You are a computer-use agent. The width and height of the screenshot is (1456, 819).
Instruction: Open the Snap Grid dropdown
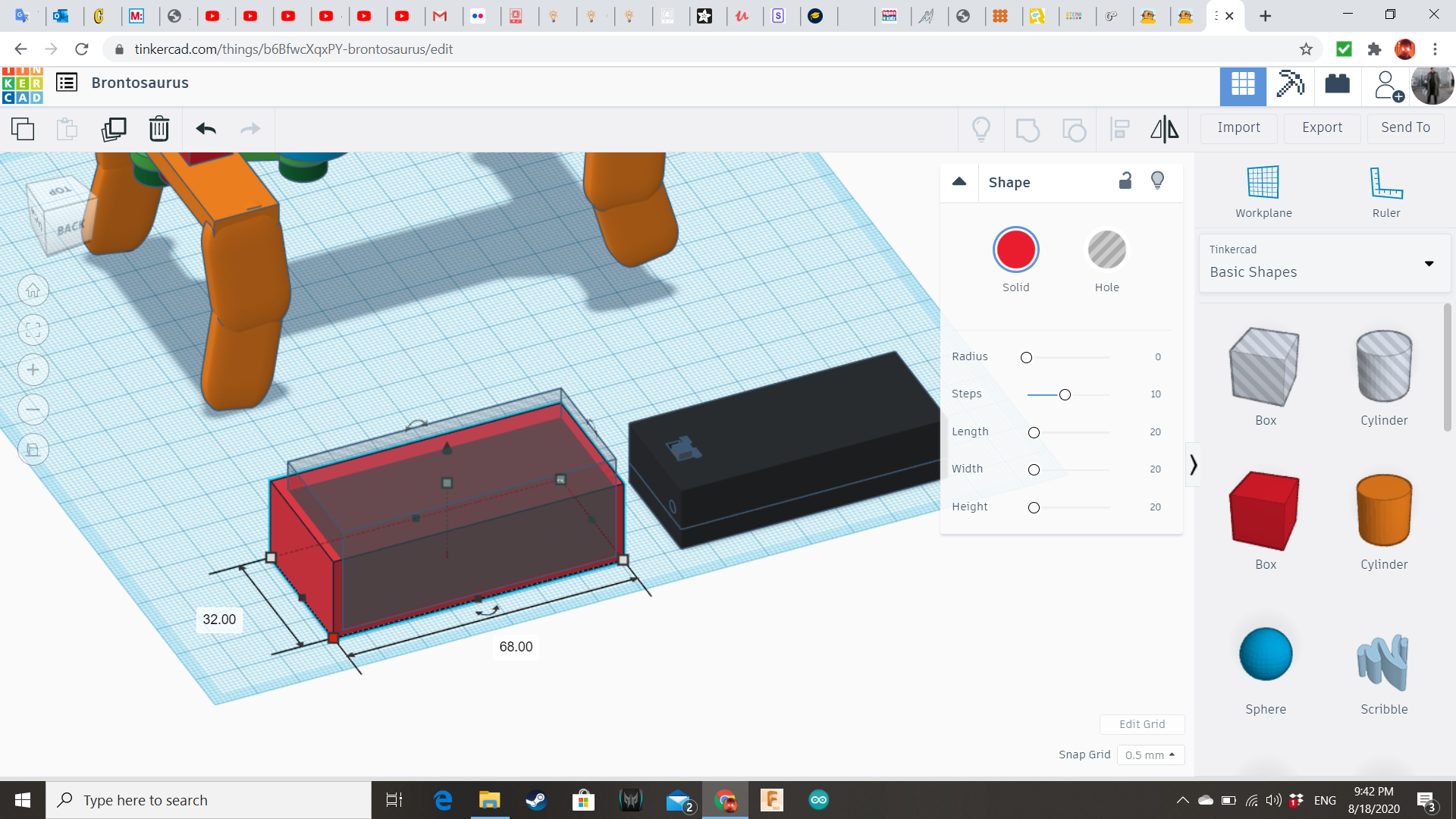point(1150,755)
